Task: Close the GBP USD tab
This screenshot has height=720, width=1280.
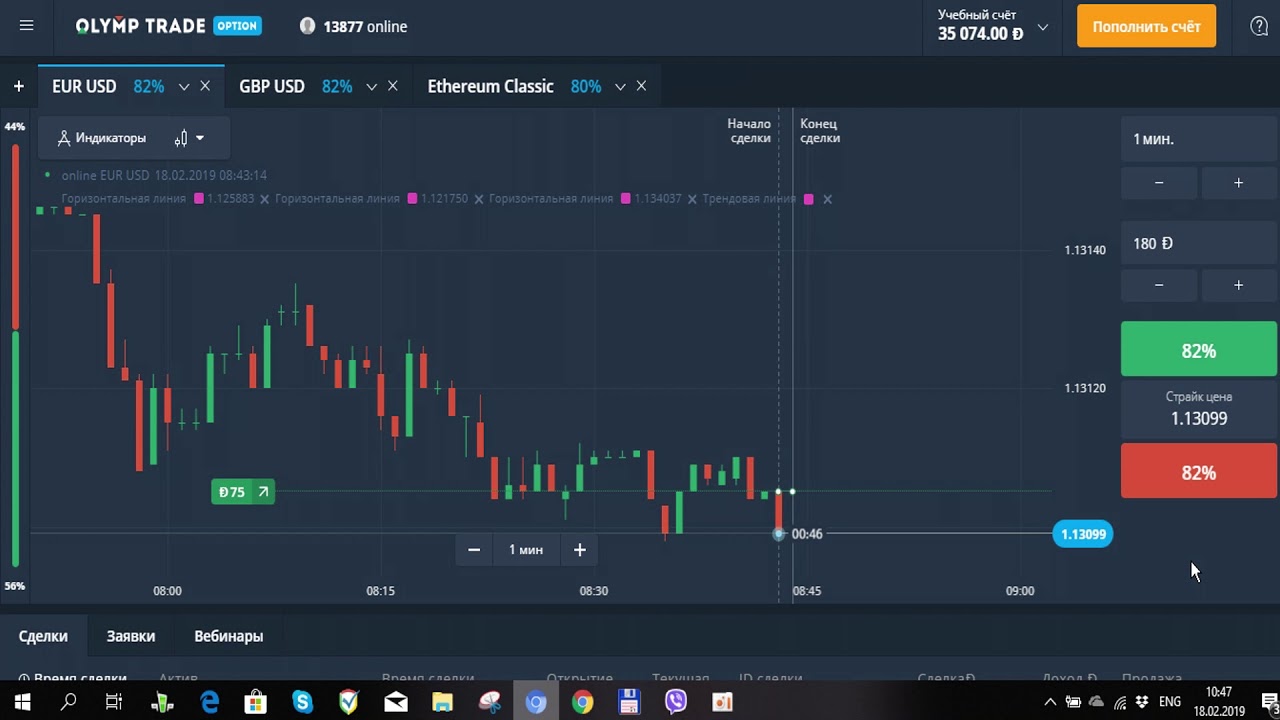Action: [393, 86]
